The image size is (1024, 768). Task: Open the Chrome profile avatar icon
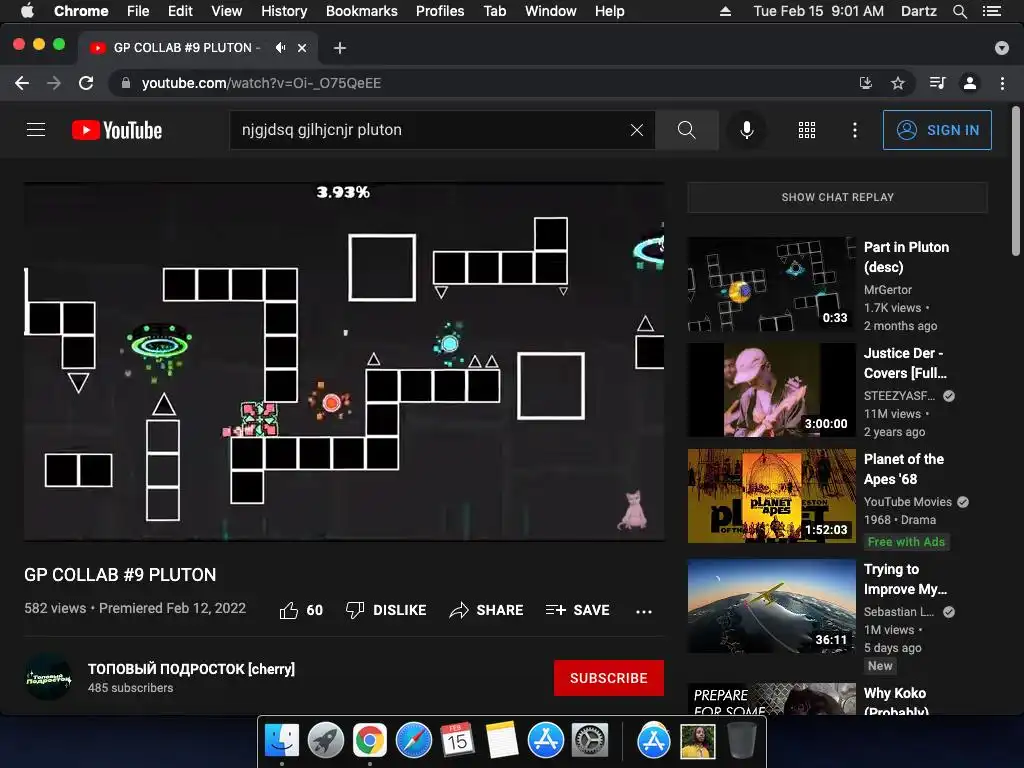tap(970, 83)
